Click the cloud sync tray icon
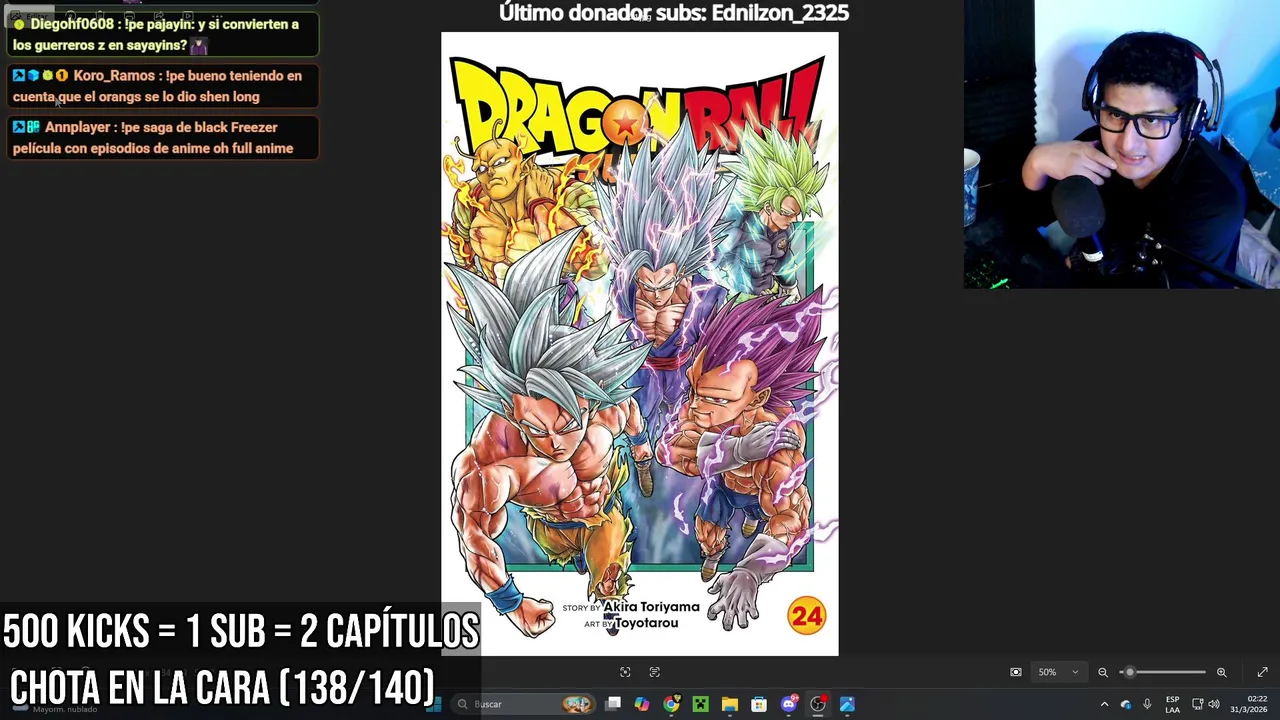Viewport: 1280px width, 720px height. pyautogui.click(x=1126, y=704)
